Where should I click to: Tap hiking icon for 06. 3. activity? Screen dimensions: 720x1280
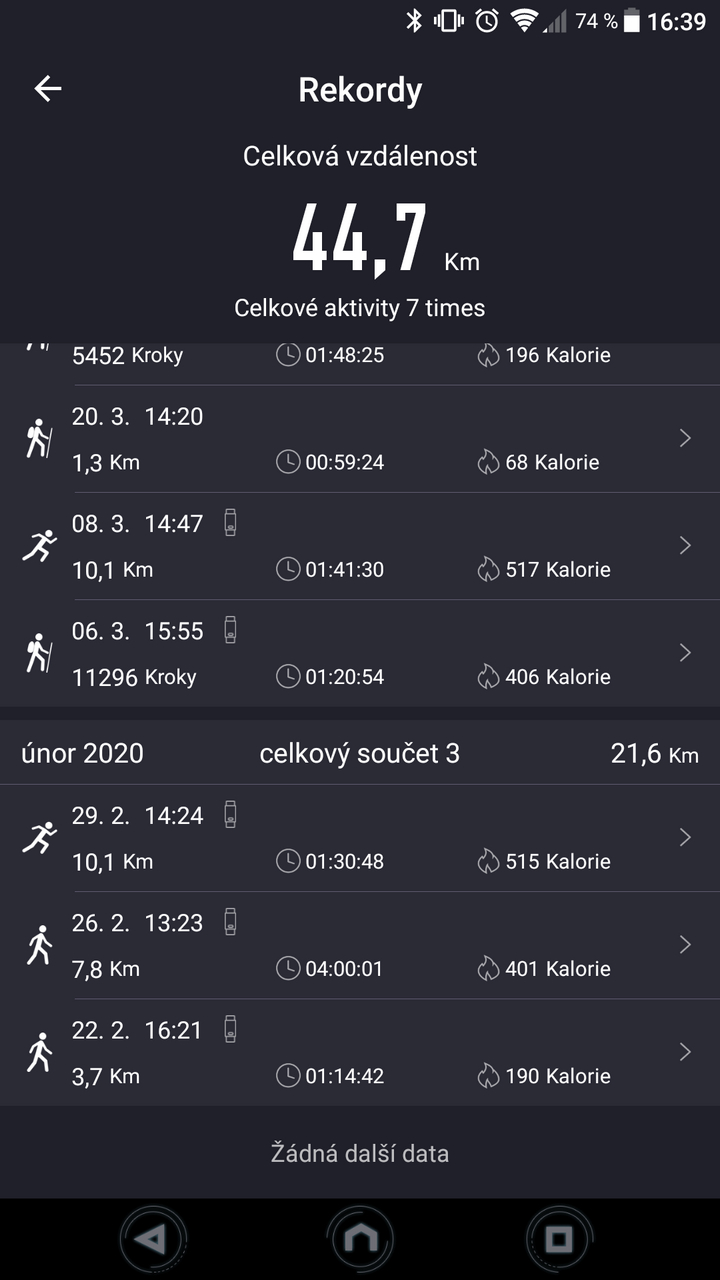pos(39,653)
